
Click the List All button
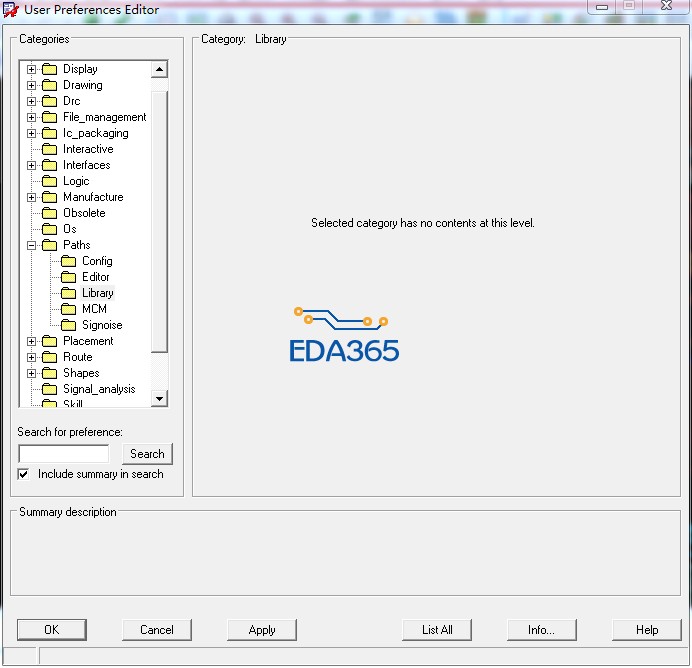tap(437, 630)
